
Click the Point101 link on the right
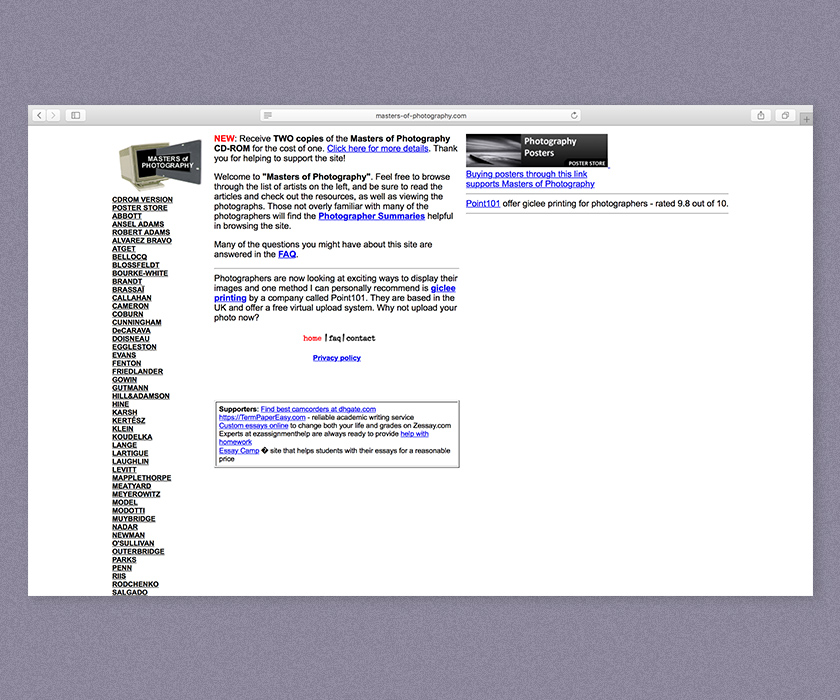pyautogui.click(x=482, y=204)
